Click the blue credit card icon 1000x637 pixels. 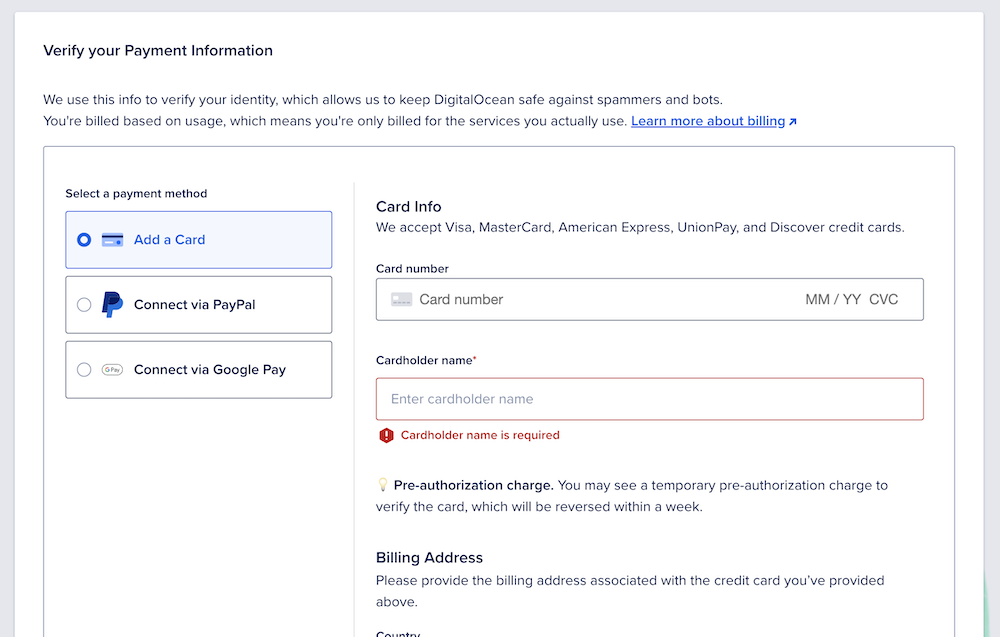(113, 240)
